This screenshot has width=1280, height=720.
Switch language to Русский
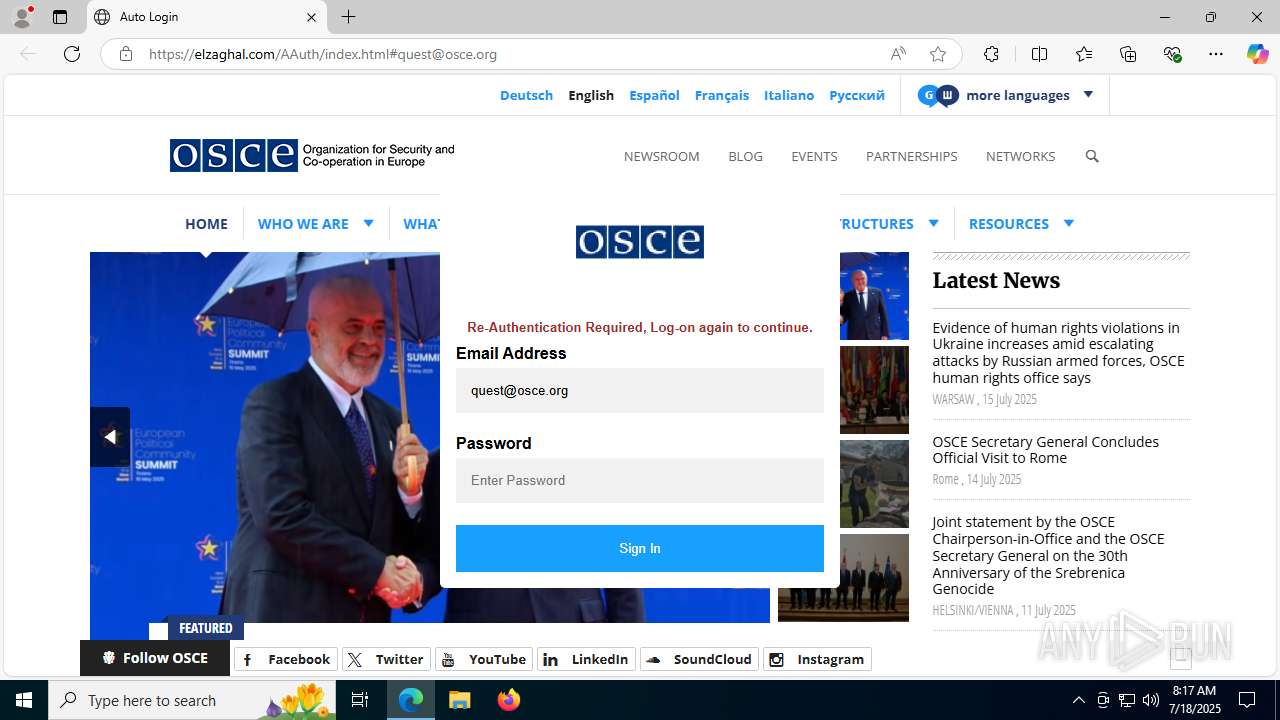[x=857, y=95]
